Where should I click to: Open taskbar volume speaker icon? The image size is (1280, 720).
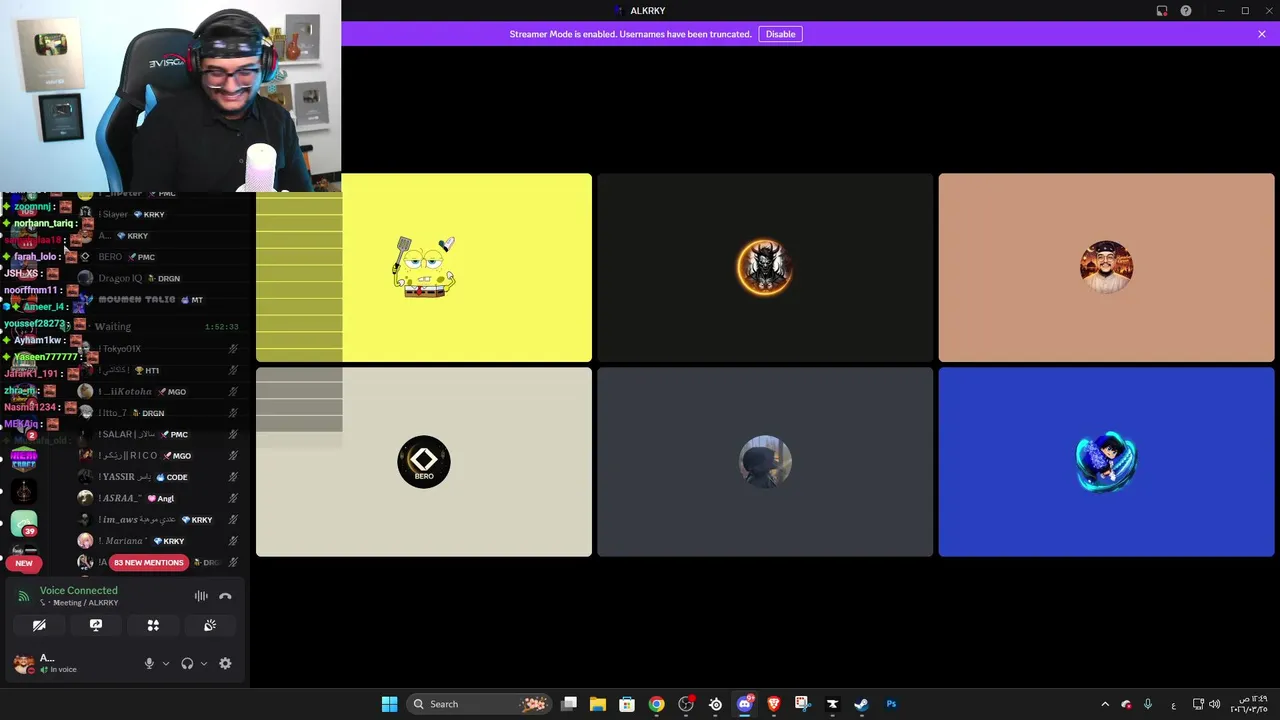click(1214, 704)
